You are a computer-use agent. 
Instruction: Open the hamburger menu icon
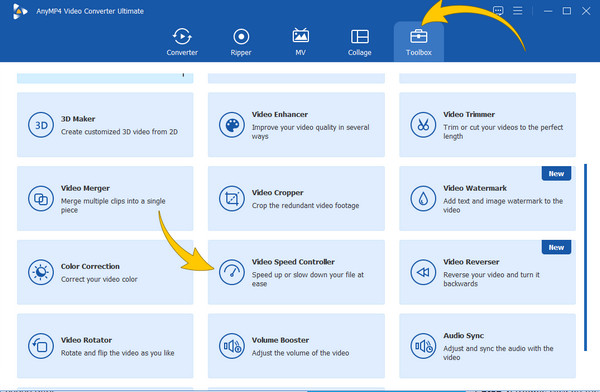point(518,11)
